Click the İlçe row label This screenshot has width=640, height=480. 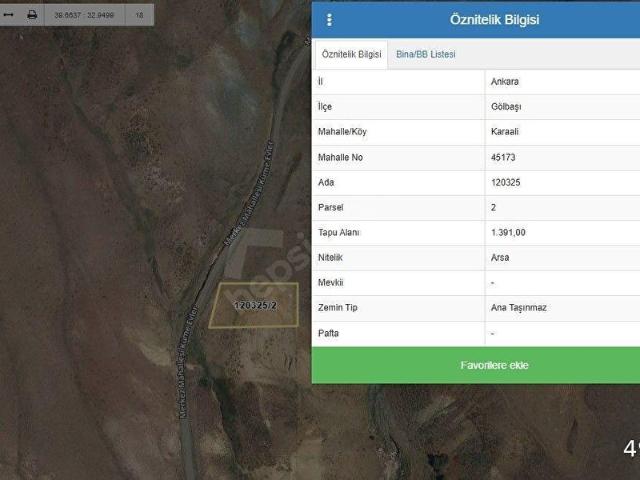click(x=324, y=107)
